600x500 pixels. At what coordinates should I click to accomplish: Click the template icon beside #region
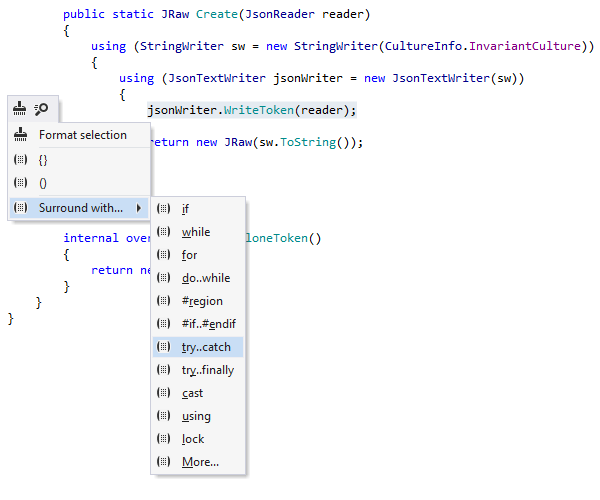(164, 301)
